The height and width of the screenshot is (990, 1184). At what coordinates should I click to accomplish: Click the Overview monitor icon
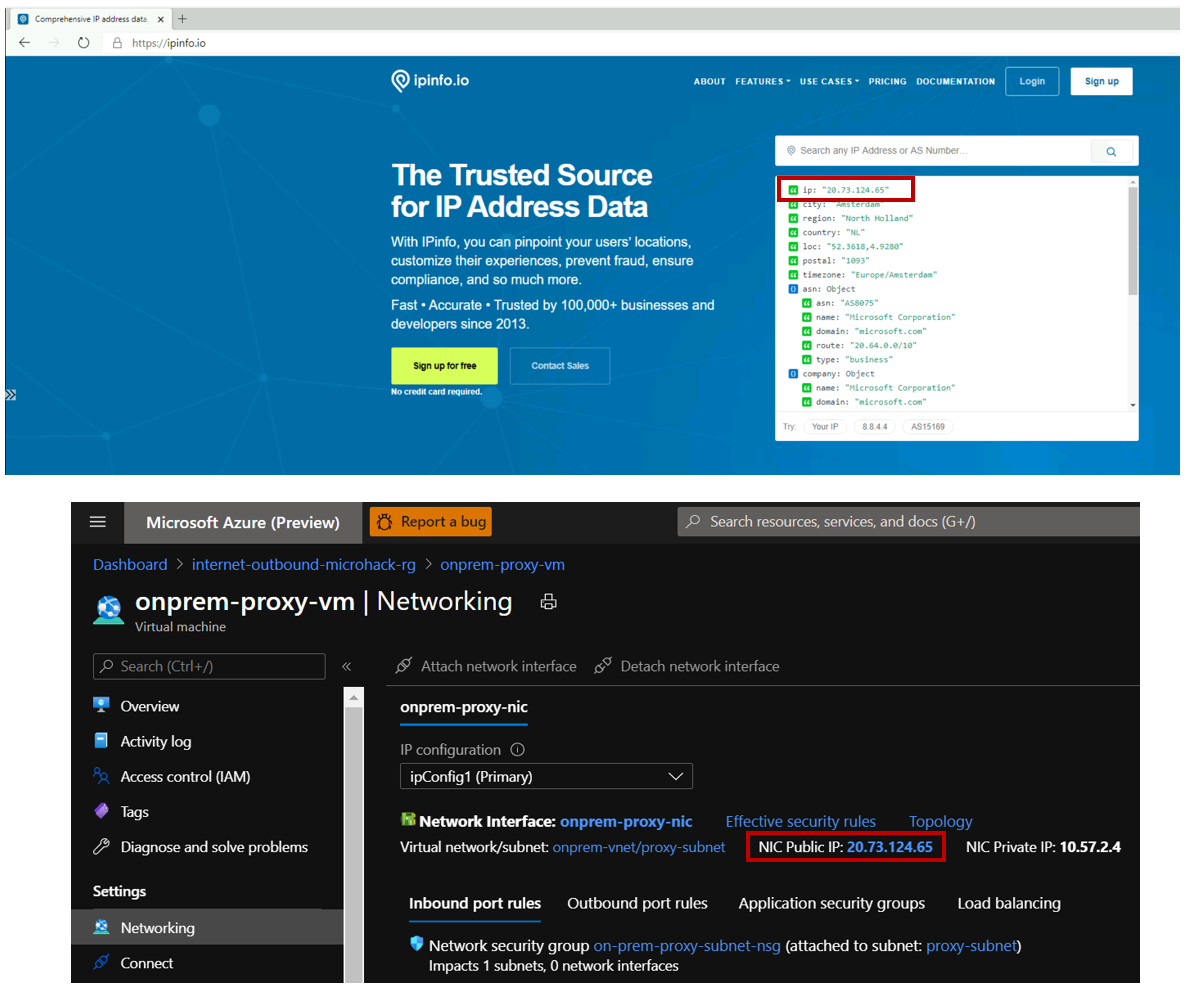coord(101,705)
